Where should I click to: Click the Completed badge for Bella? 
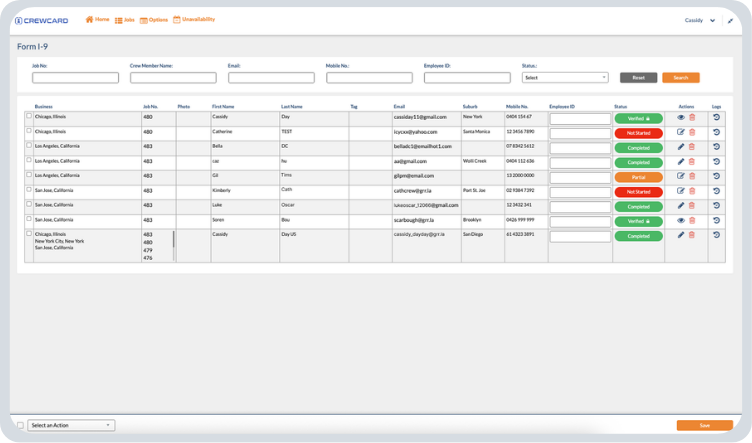(x=638, y=148)
